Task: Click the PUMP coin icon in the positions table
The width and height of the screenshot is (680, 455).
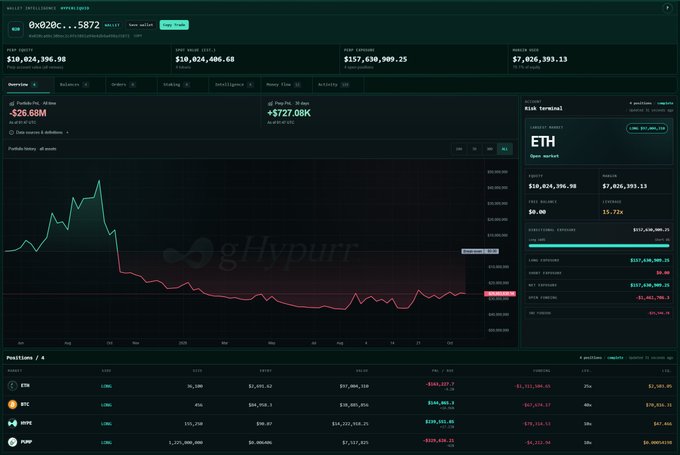Action: tap(13, 442)
